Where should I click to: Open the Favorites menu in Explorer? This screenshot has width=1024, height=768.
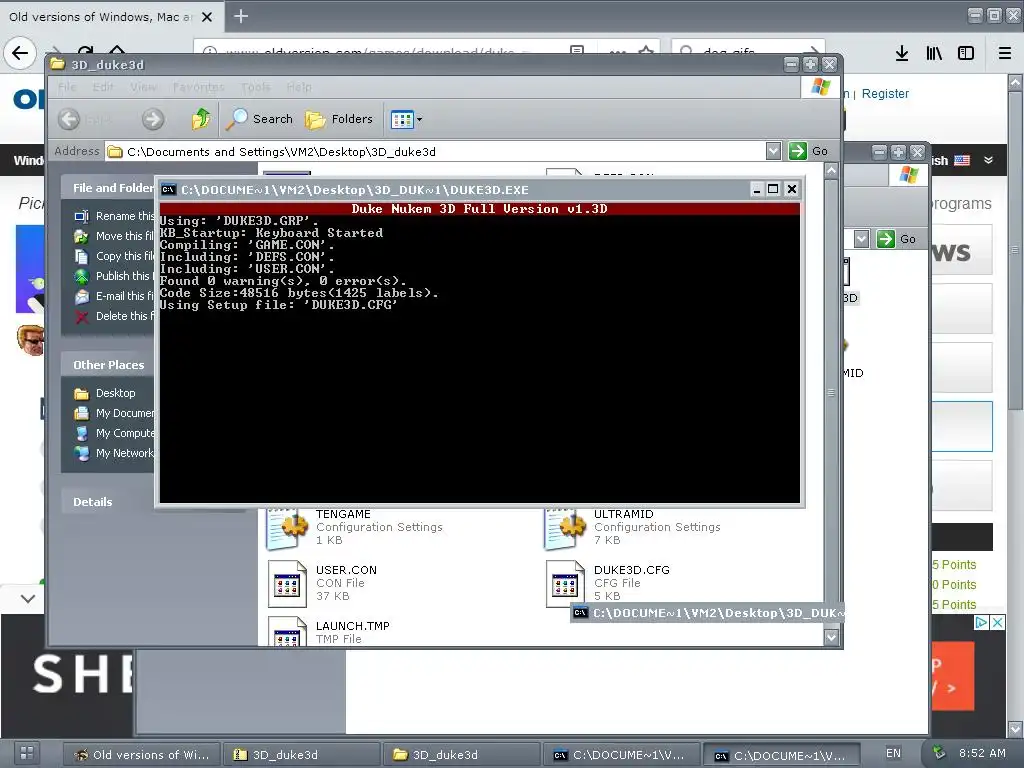point(199,87)
